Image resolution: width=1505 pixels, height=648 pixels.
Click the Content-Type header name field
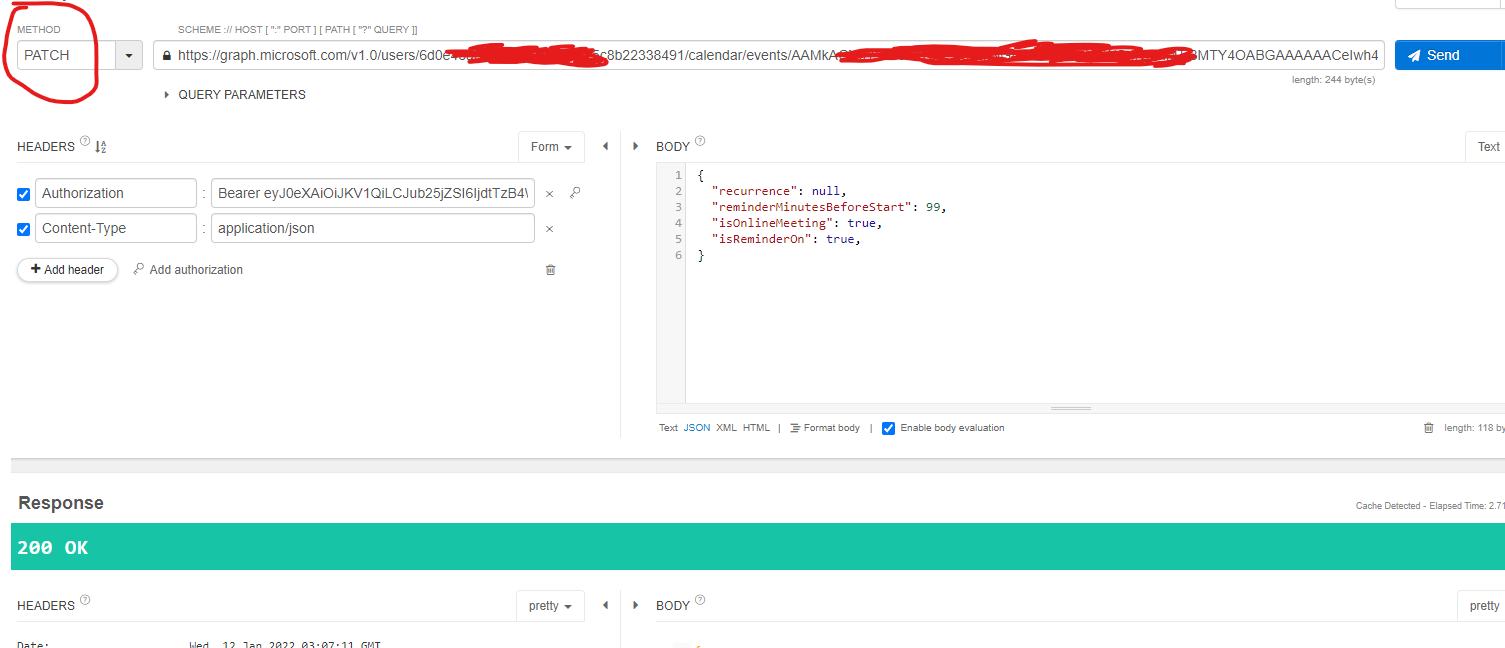(x=116, y=228)
